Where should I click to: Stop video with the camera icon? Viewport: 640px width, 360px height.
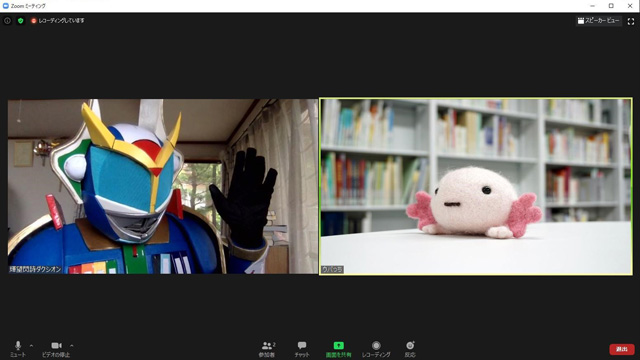pyautogui.click(x=56, y=349)
